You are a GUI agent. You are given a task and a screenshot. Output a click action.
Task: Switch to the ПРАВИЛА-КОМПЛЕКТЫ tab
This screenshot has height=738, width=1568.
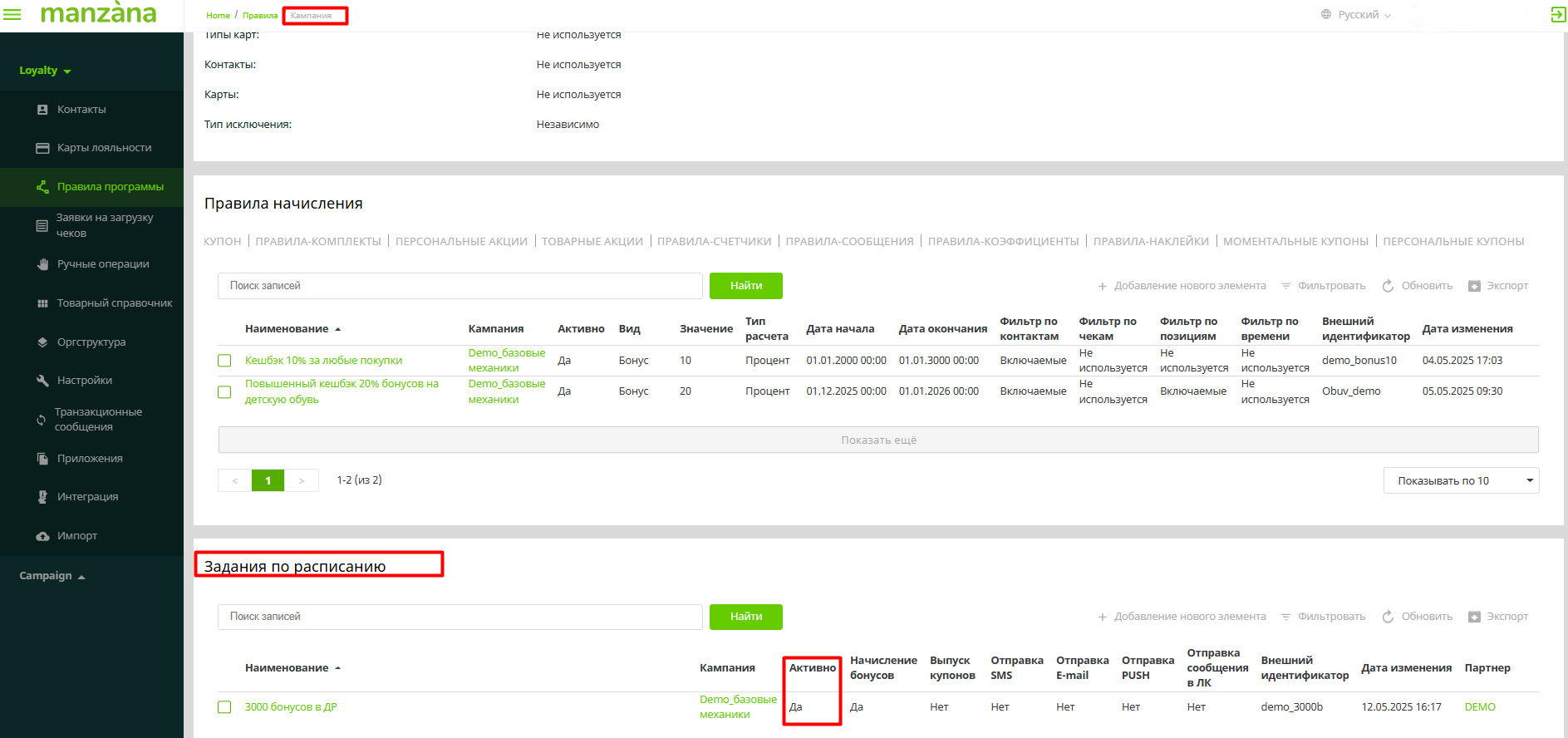(318, 242)
